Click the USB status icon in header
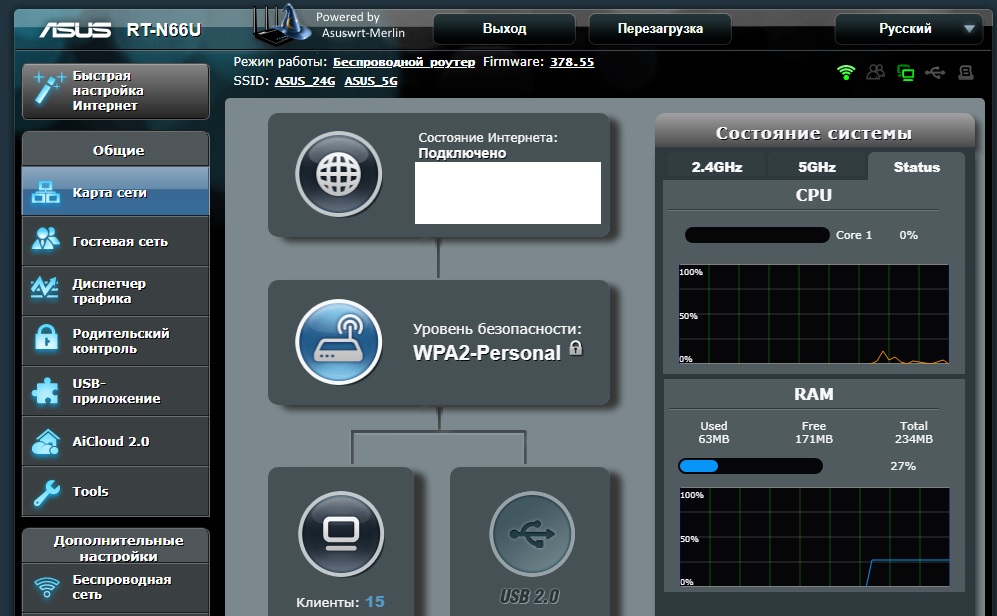The width and height of the screenshot is (997, 616). (935, 72)
